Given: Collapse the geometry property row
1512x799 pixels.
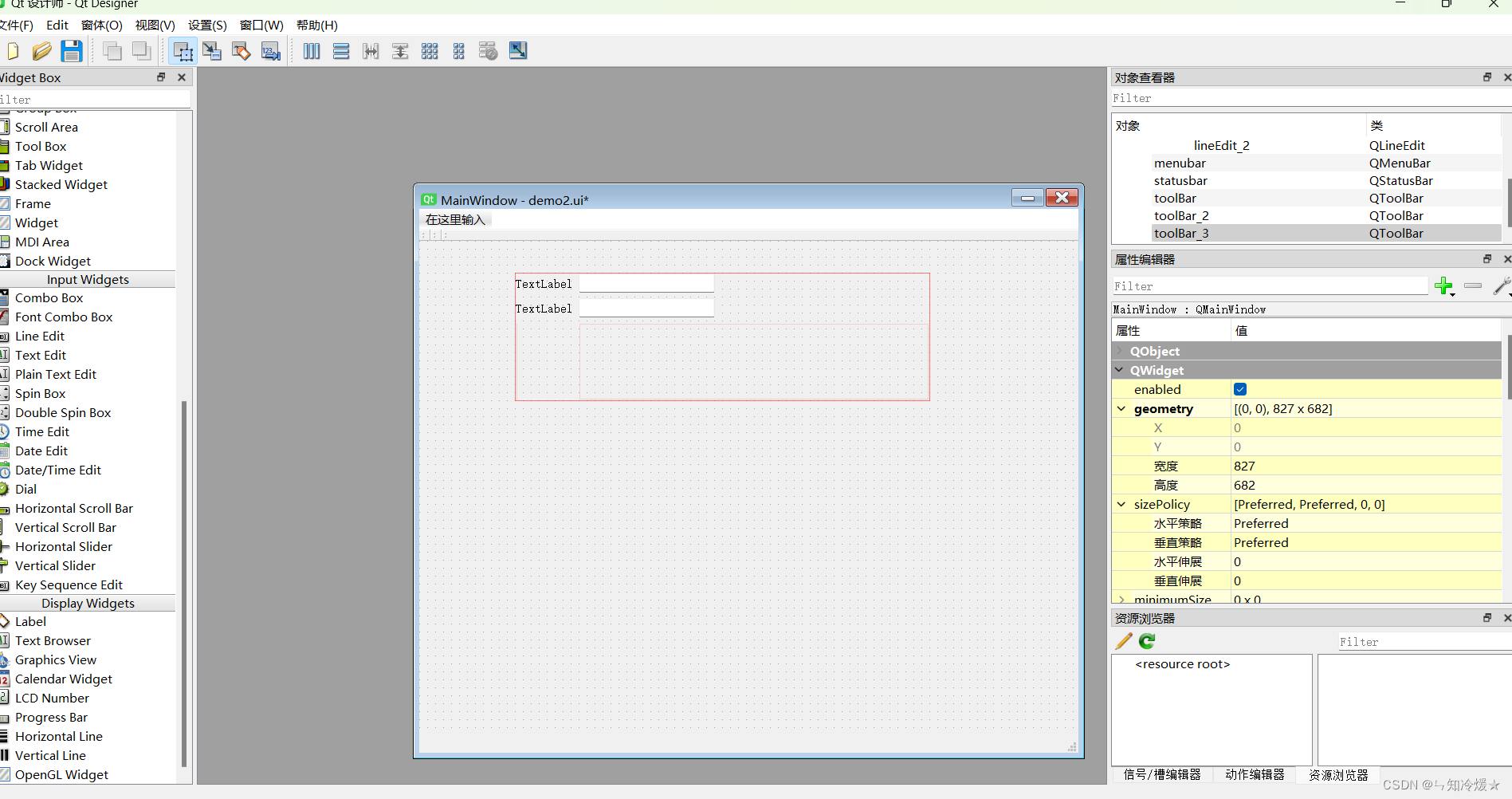Looking at the screenshot, I should (x=1121, y=409).
